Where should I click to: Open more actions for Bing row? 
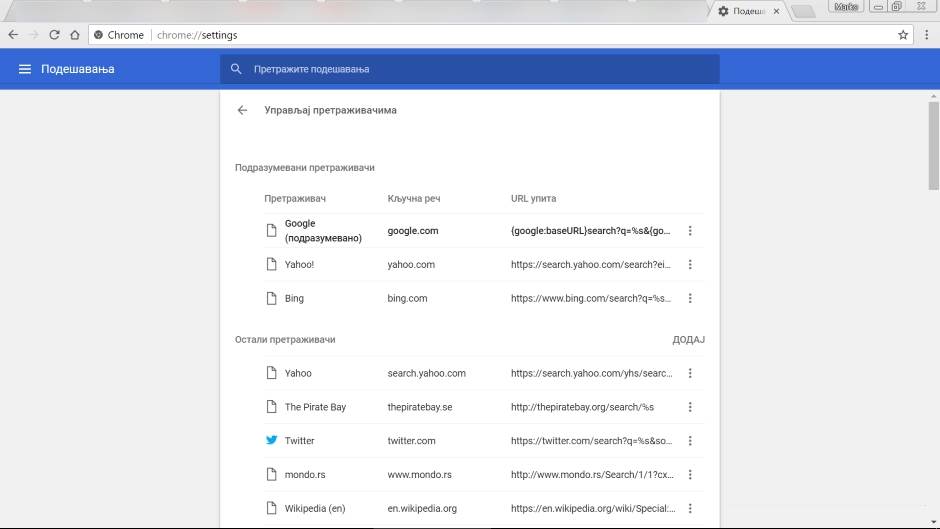(690, 298)
